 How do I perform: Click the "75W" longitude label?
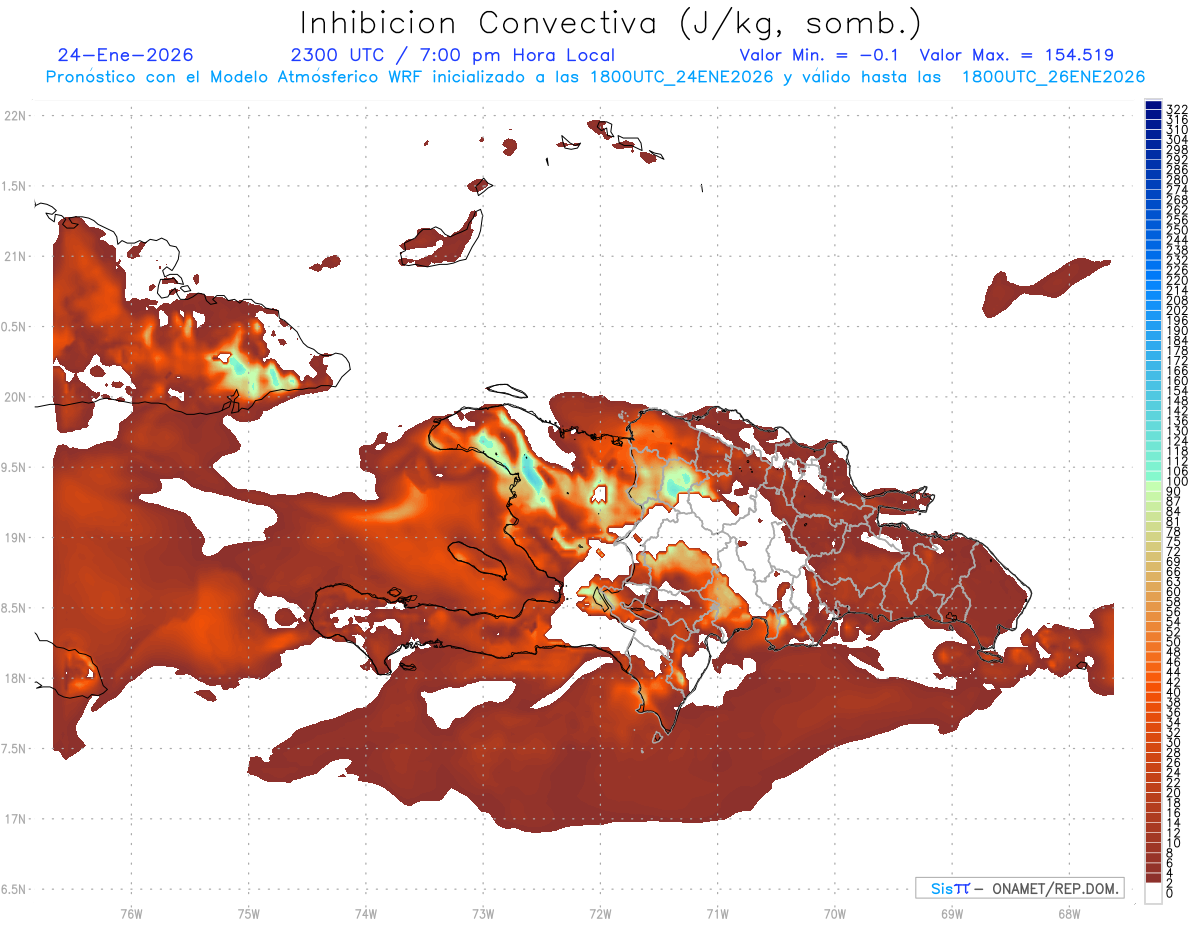point(248,913)
